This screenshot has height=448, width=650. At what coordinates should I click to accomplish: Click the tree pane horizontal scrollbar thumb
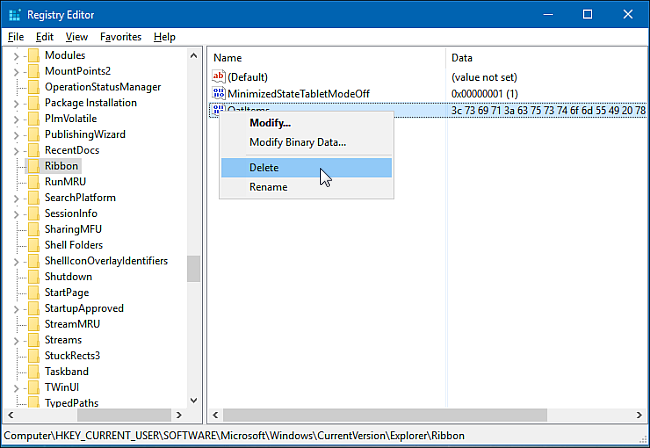pyautogui.click(x=124, y=415)
